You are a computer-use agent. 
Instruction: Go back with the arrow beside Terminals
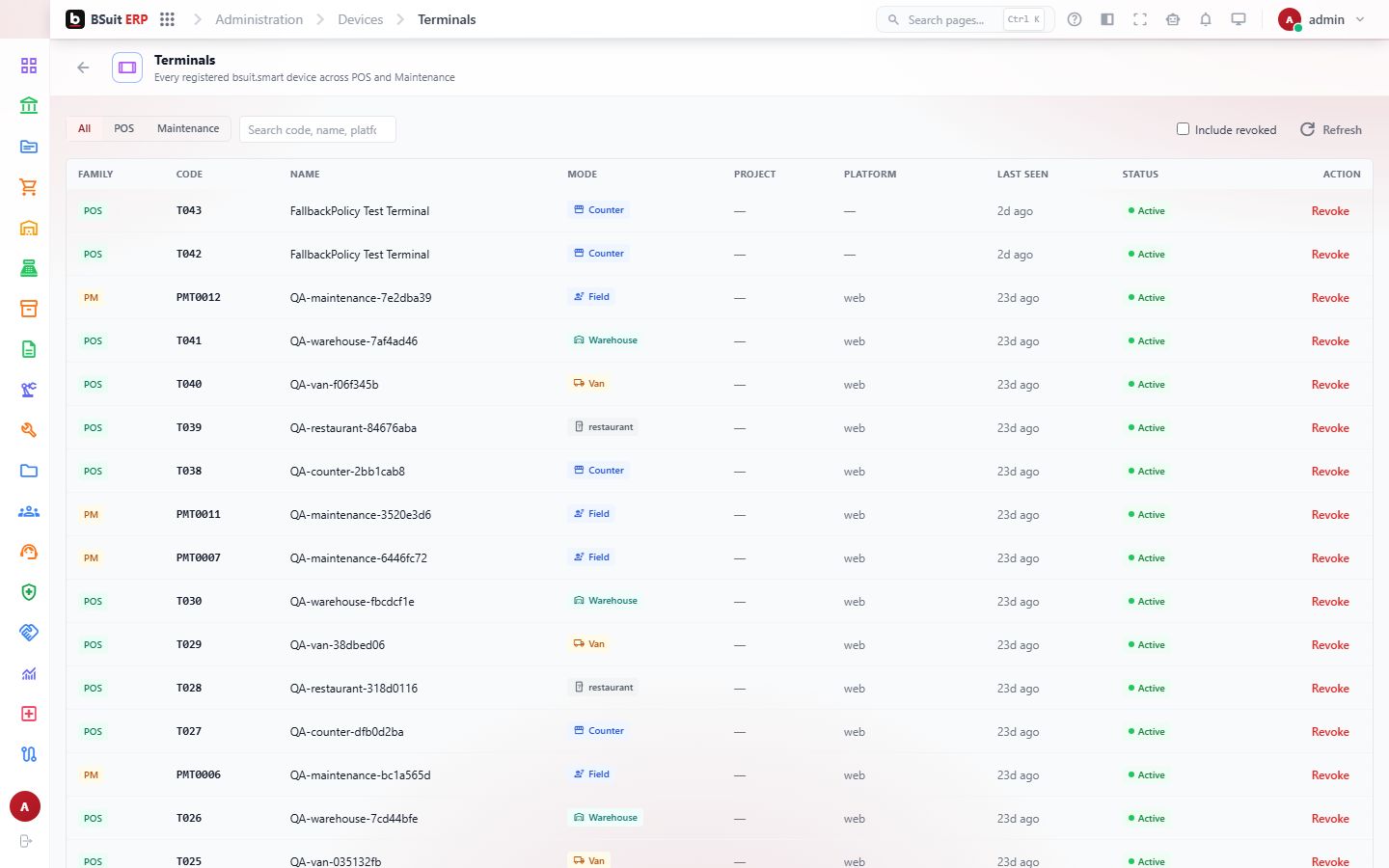83,68
